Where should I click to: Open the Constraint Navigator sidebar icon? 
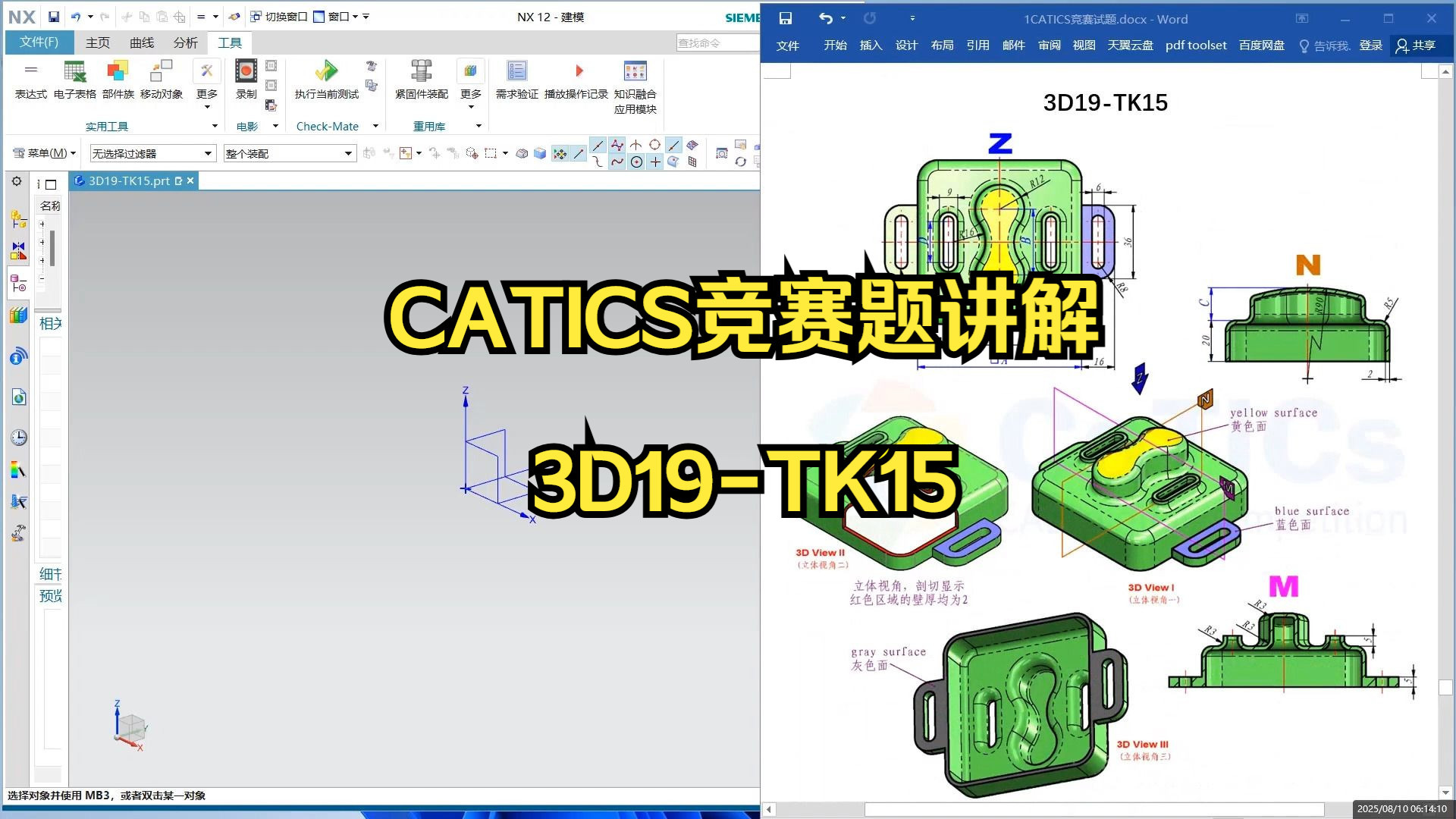18,250
